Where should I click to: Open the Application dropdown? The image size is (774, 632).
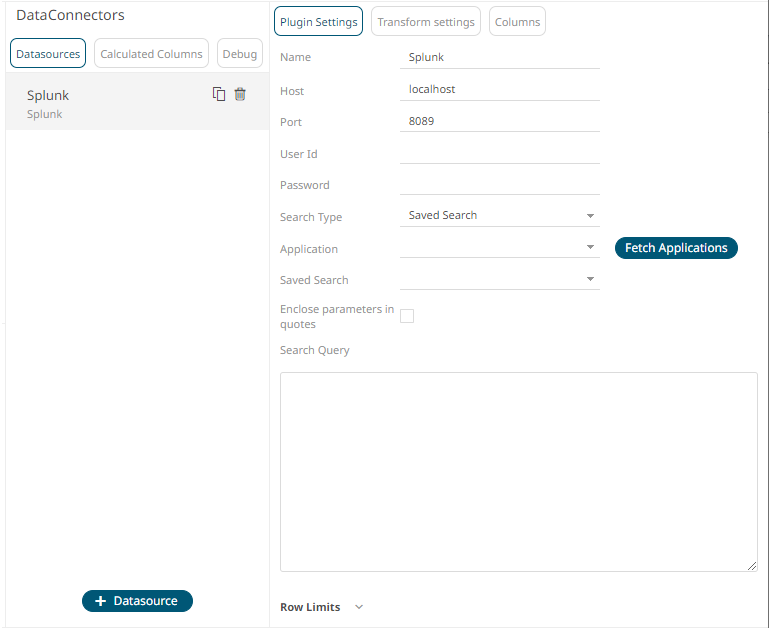coord(500,247)
